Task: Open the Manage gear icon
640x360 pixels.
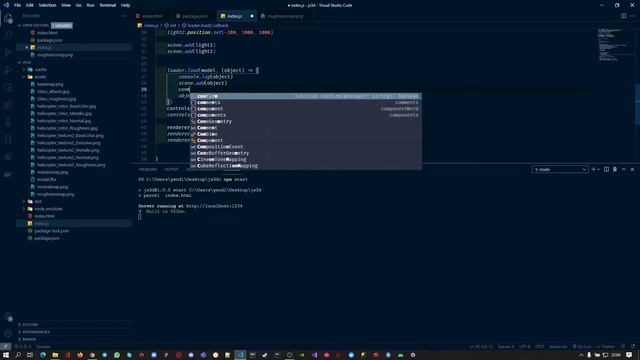Action: point(8,333)
